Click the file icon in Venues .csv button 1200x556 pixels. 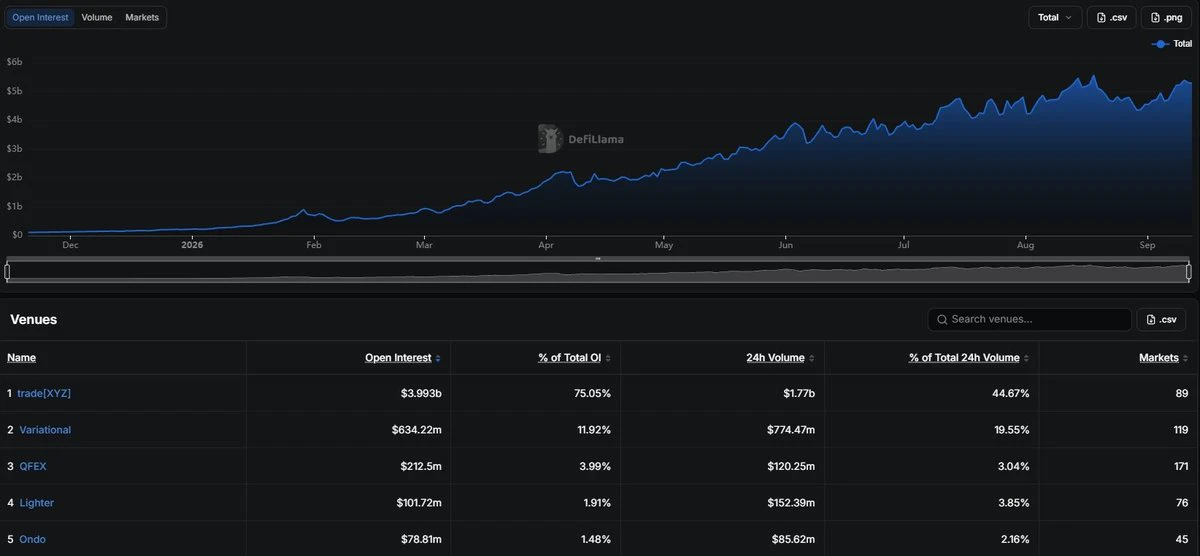click(x=1150, y=319)
